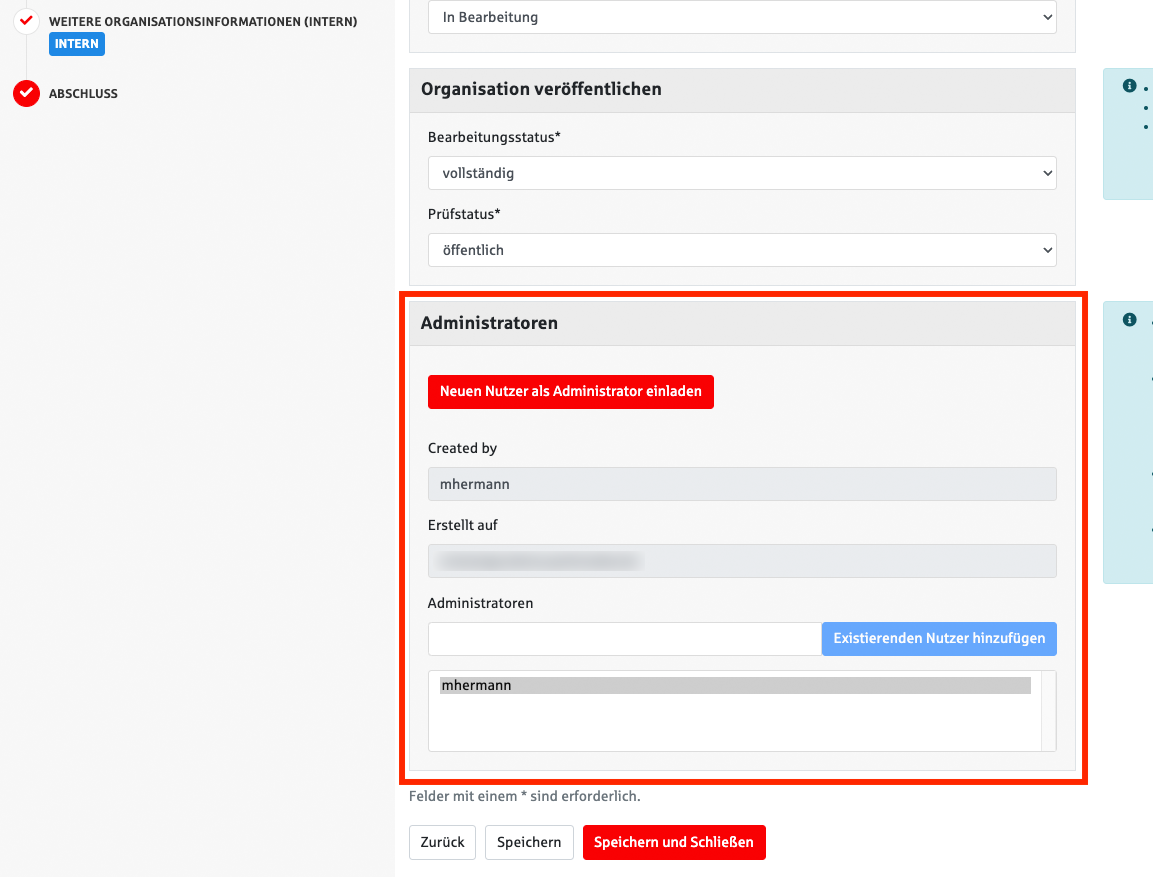Image resolution: width=1153 pixels, height=877 pixels.
Task: Expand the Bearbeitungsstatus dropdown showing vollständig
Action: [x=742, y=173]
